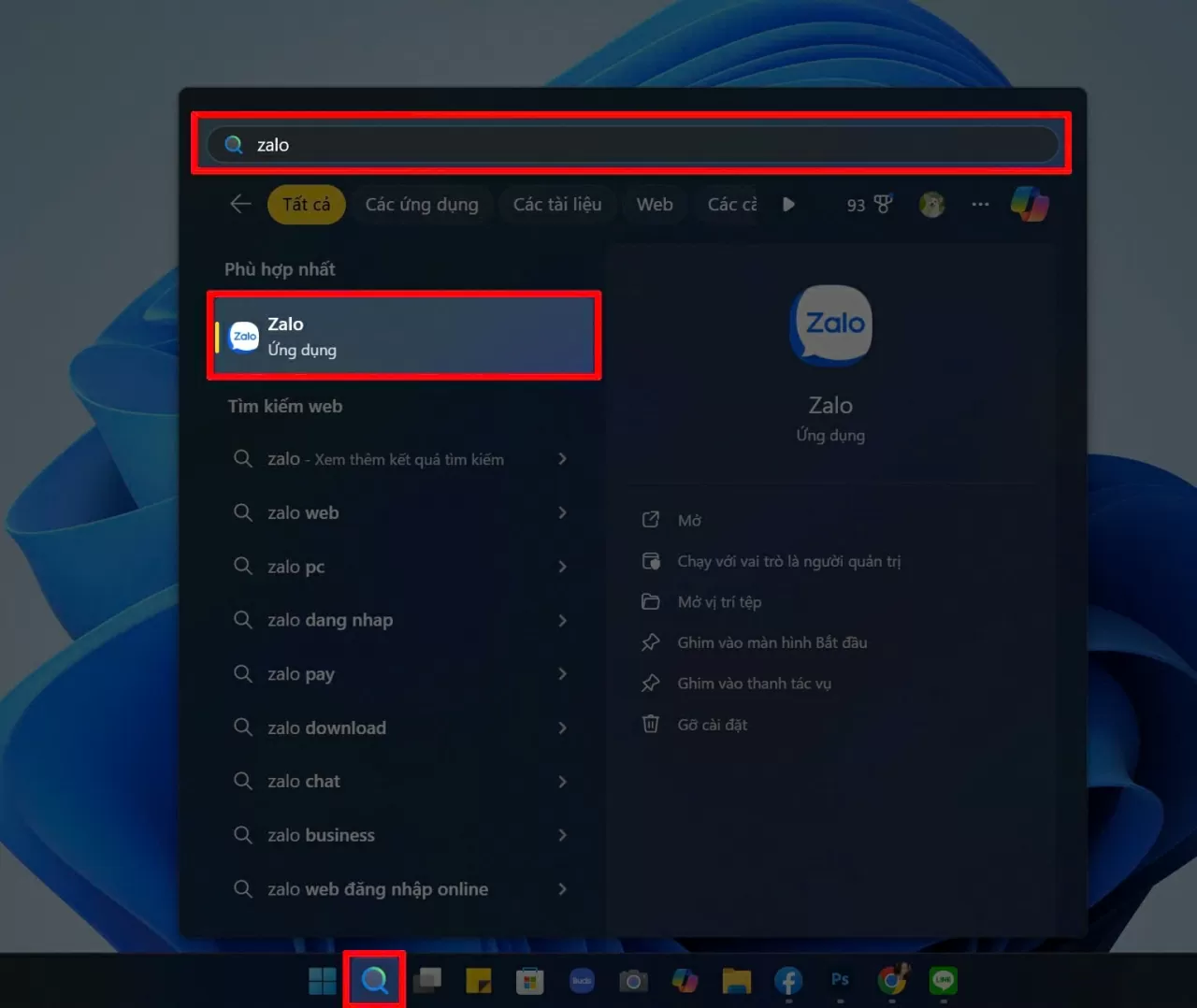Click 'Chạy với vai trò là người quản trị'
The image size is (1197, 1008).
click(x=789, y=561)
